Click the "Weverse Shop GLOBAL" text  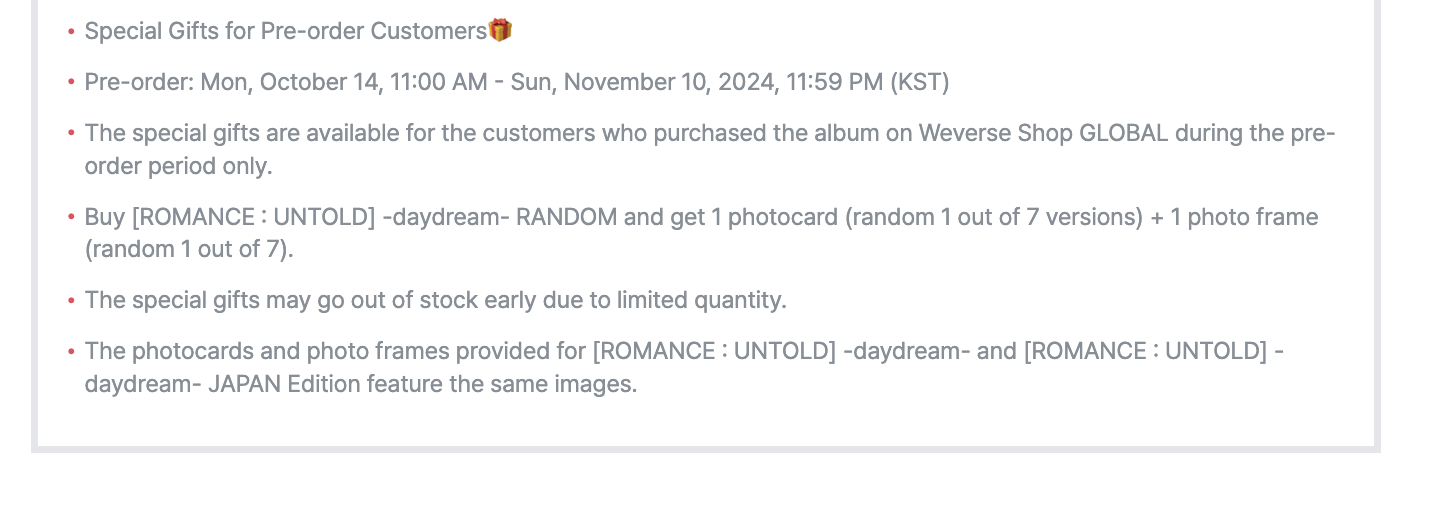coord(1043,134)
